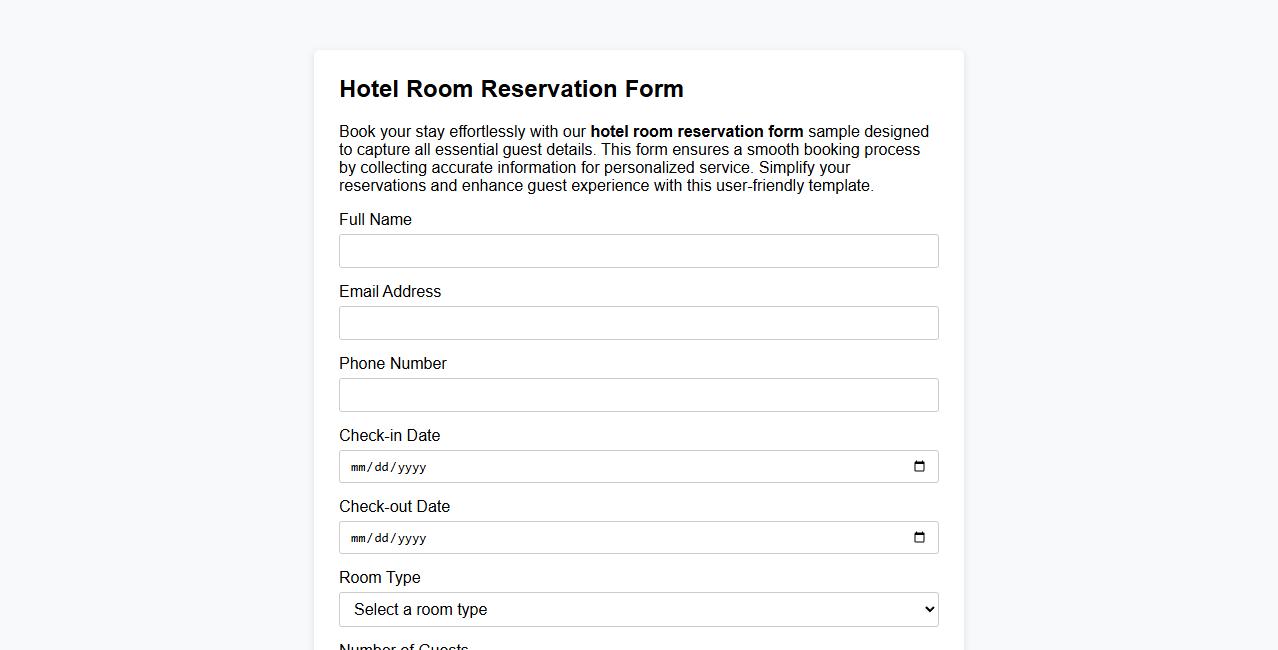Select the year segment of the check-out date

412,537
